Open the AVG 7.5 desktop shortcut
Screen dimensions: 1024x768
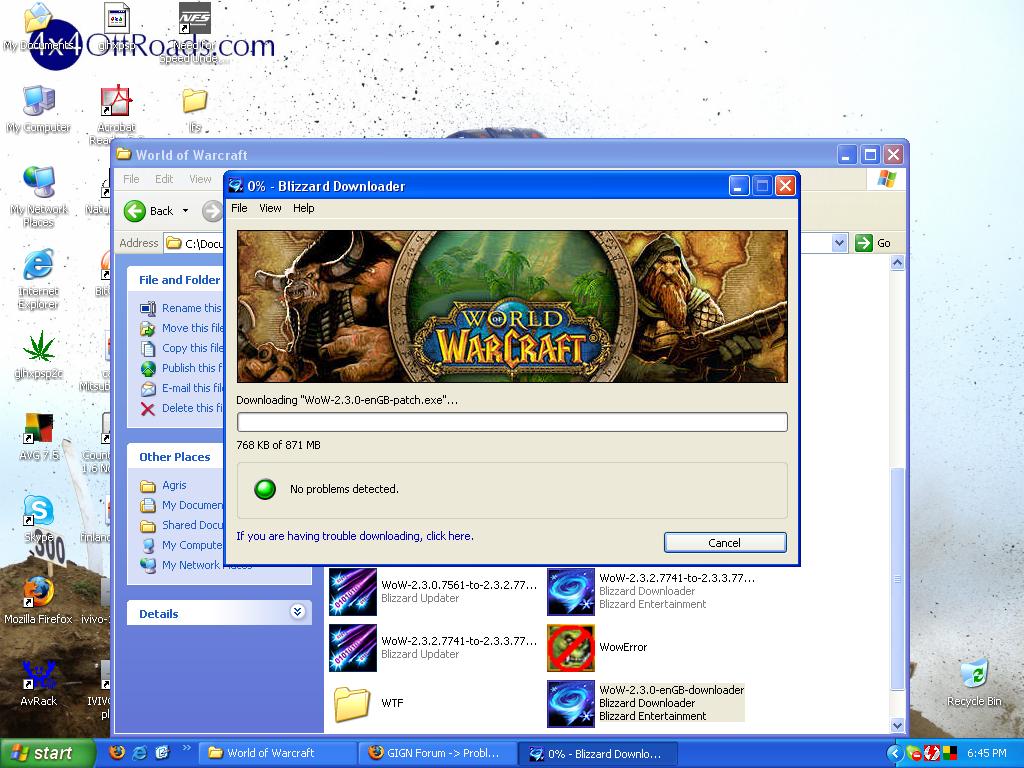(x=39, y=429)
